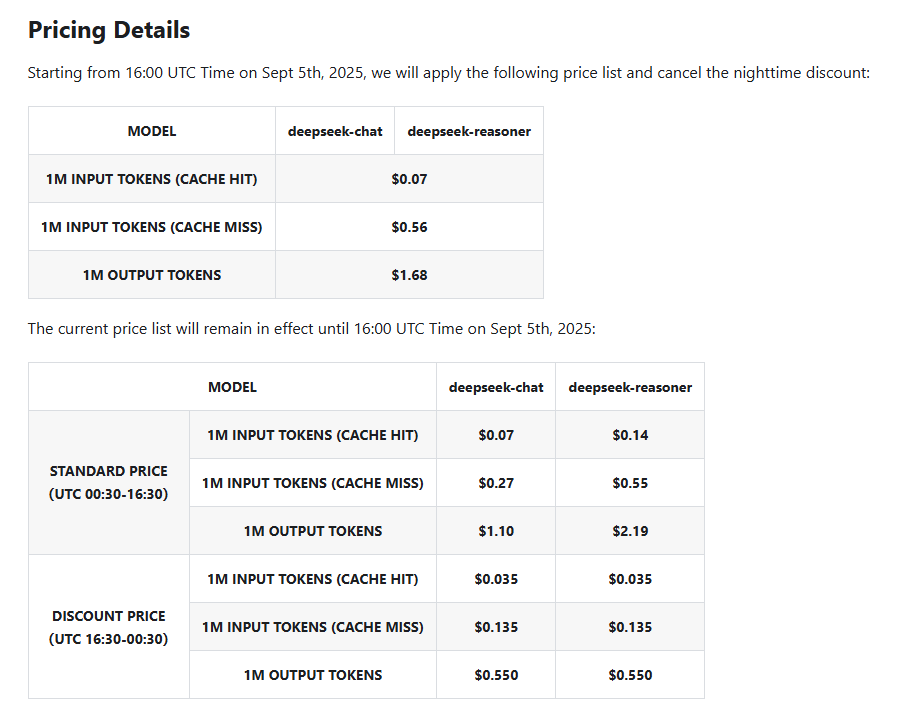The width and height of the screenshot is (898, 712).
Task: Click the 'Starting from 16:00 UTC' paragraph
Action: (448, 73)
